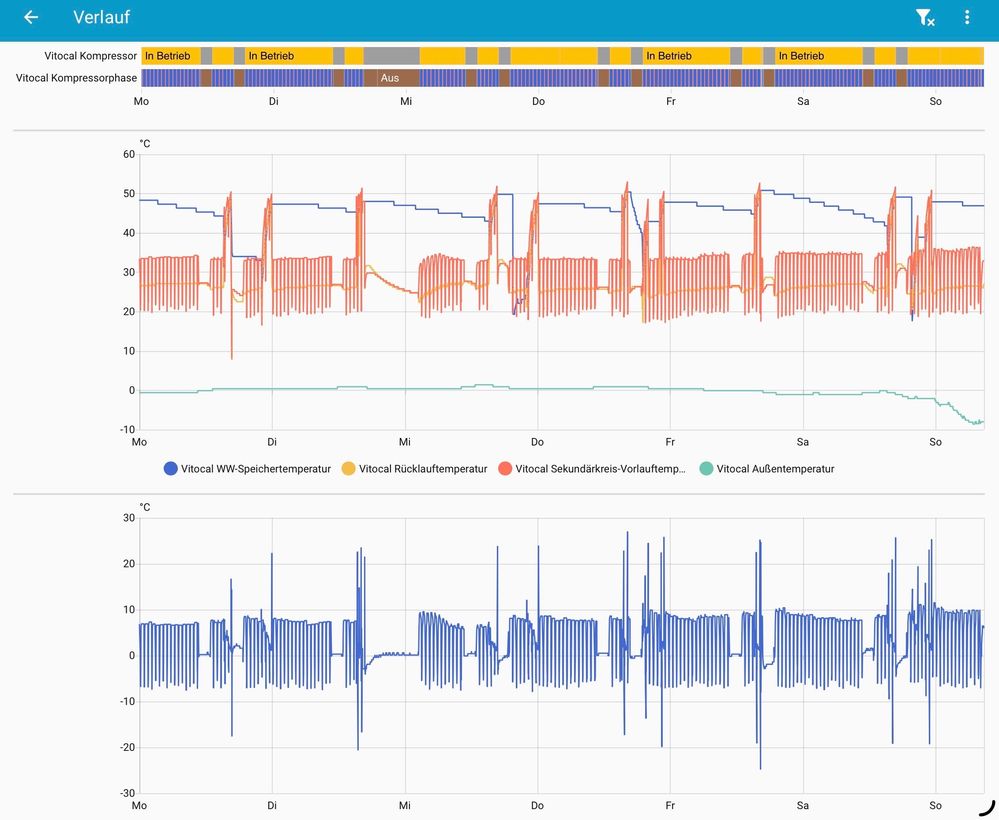Toggle the Vitocal Sekundärkreis-Vorlauftemp legend series
Viewport: 999px width, 820px height.
[592, 468]
